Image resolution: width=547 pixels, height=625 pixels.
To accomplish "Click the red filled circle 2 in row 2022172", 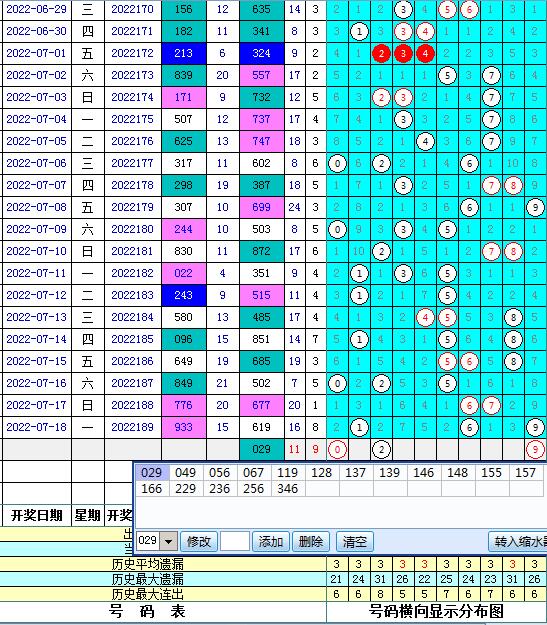I will tap(381, 53).
